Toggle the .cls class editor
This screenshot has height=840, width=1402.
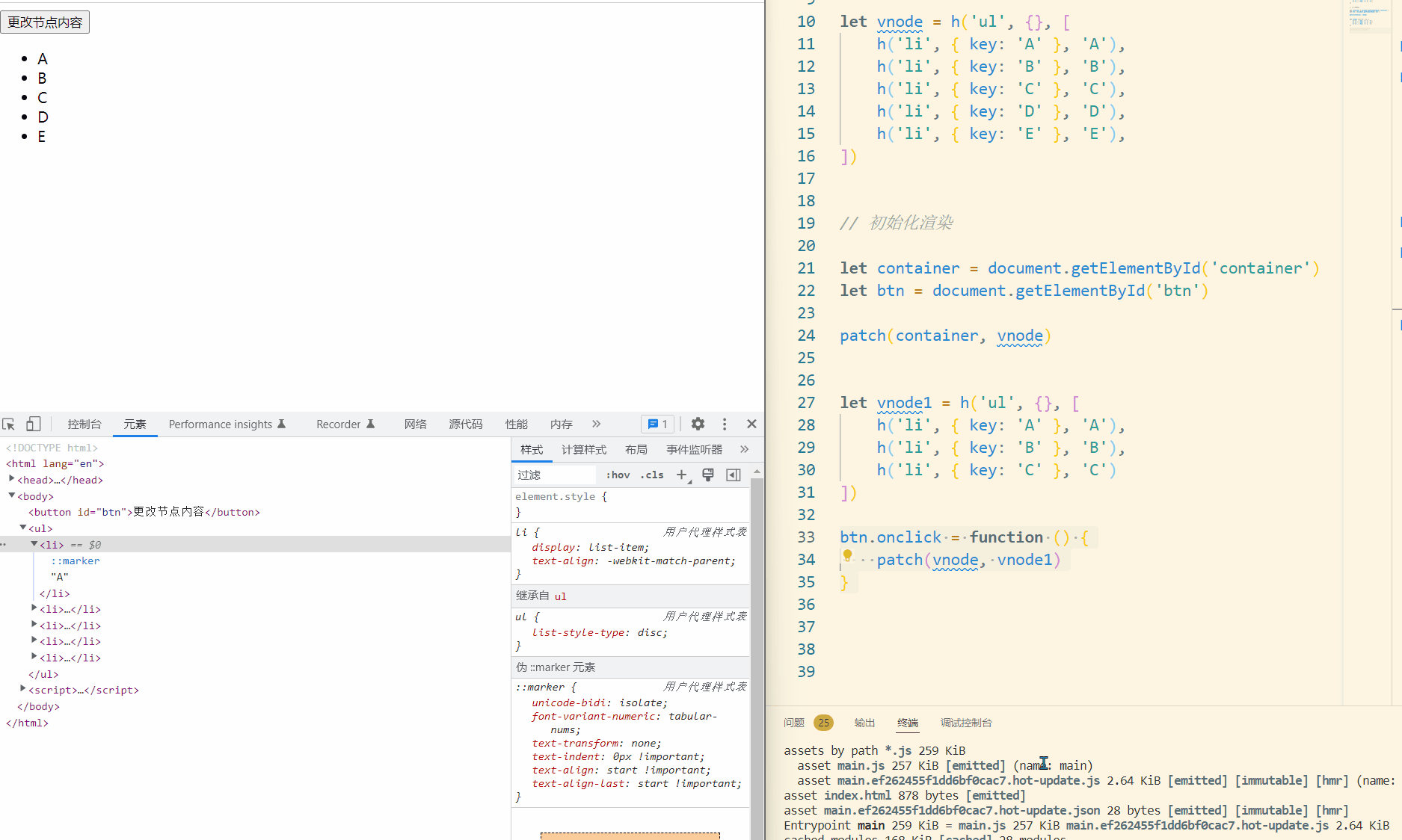click(652, 475)
